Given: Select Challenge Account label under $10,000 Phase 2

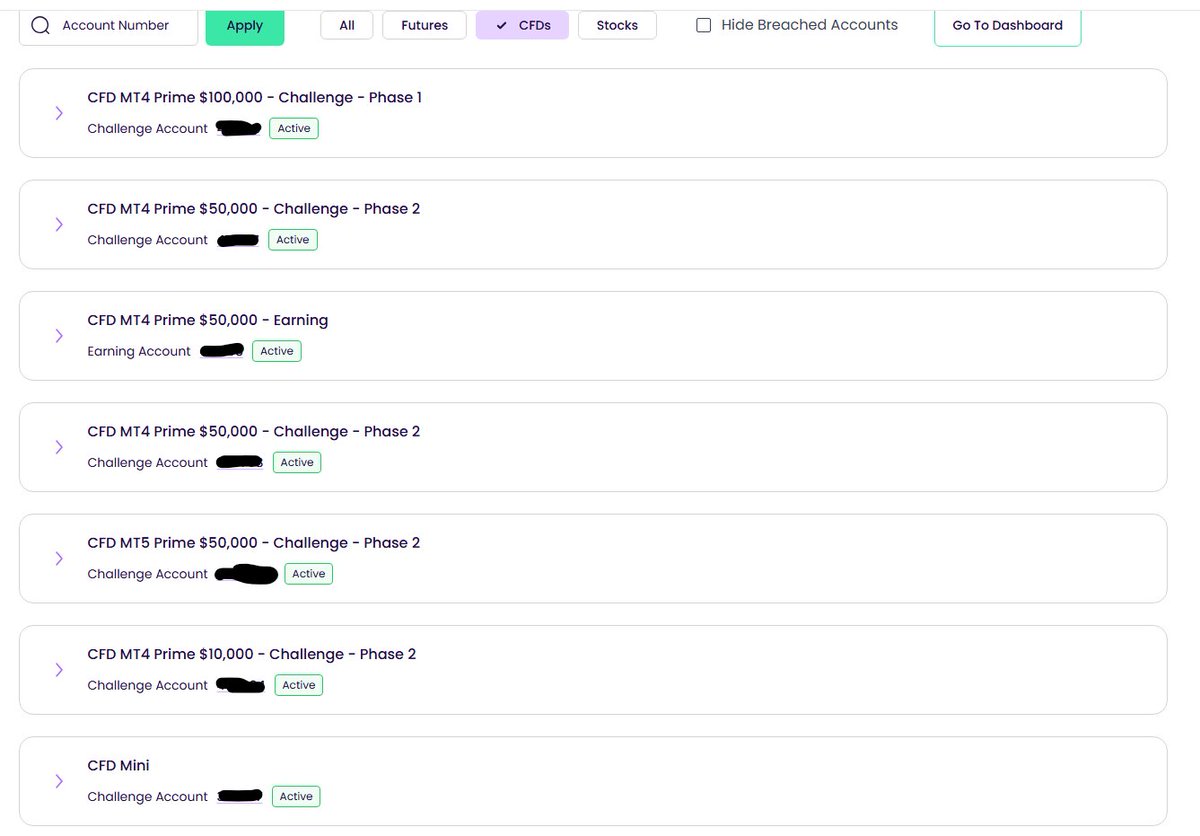Looking at the screenshot, I should 148,685.
